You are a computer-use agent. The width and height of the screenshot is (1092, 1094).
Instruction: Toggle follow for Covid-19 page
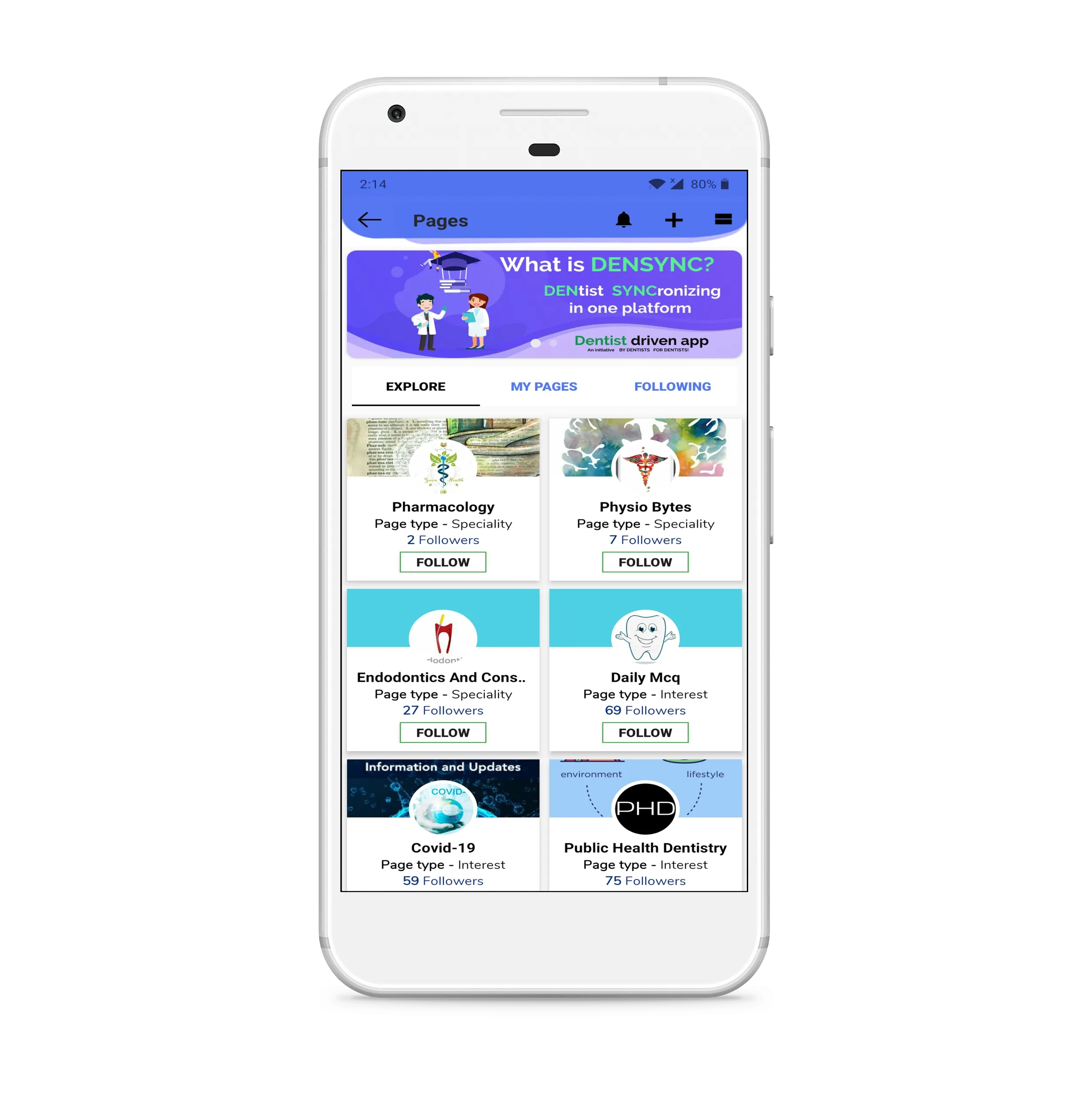pyautogui.click(x=442, y=905)
